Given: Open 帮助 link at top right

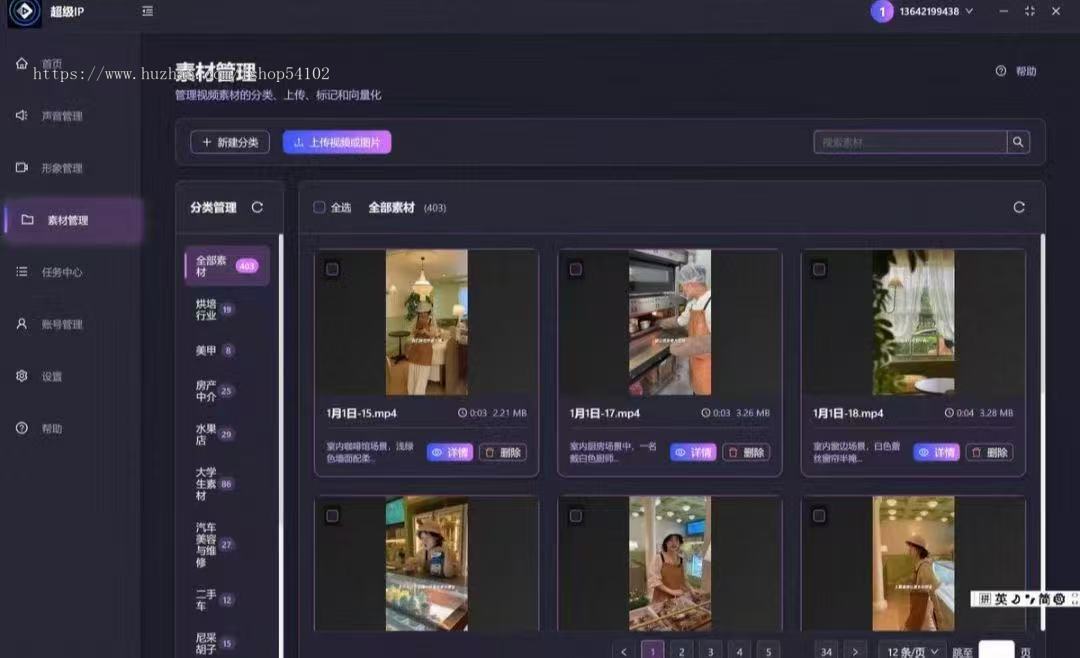Looking at the screenshot, I should (x=1017, y=71).
